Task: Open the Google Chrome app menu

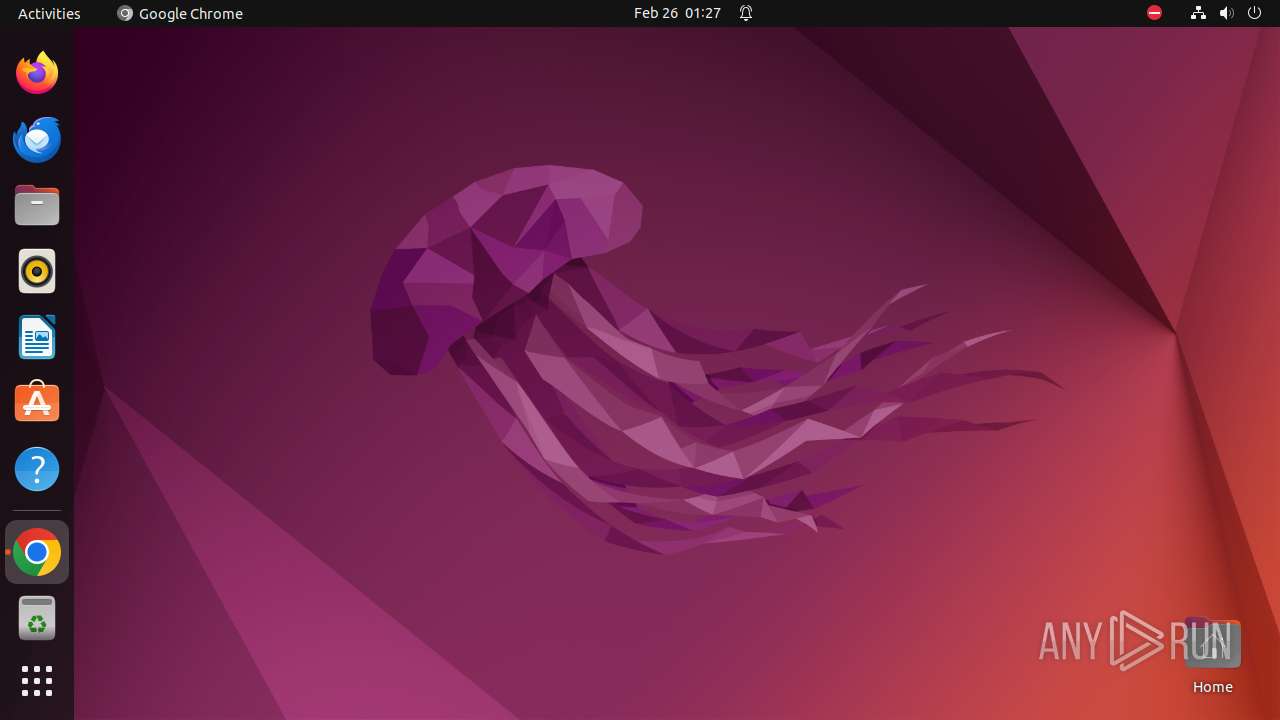Action: coord(180,13)
